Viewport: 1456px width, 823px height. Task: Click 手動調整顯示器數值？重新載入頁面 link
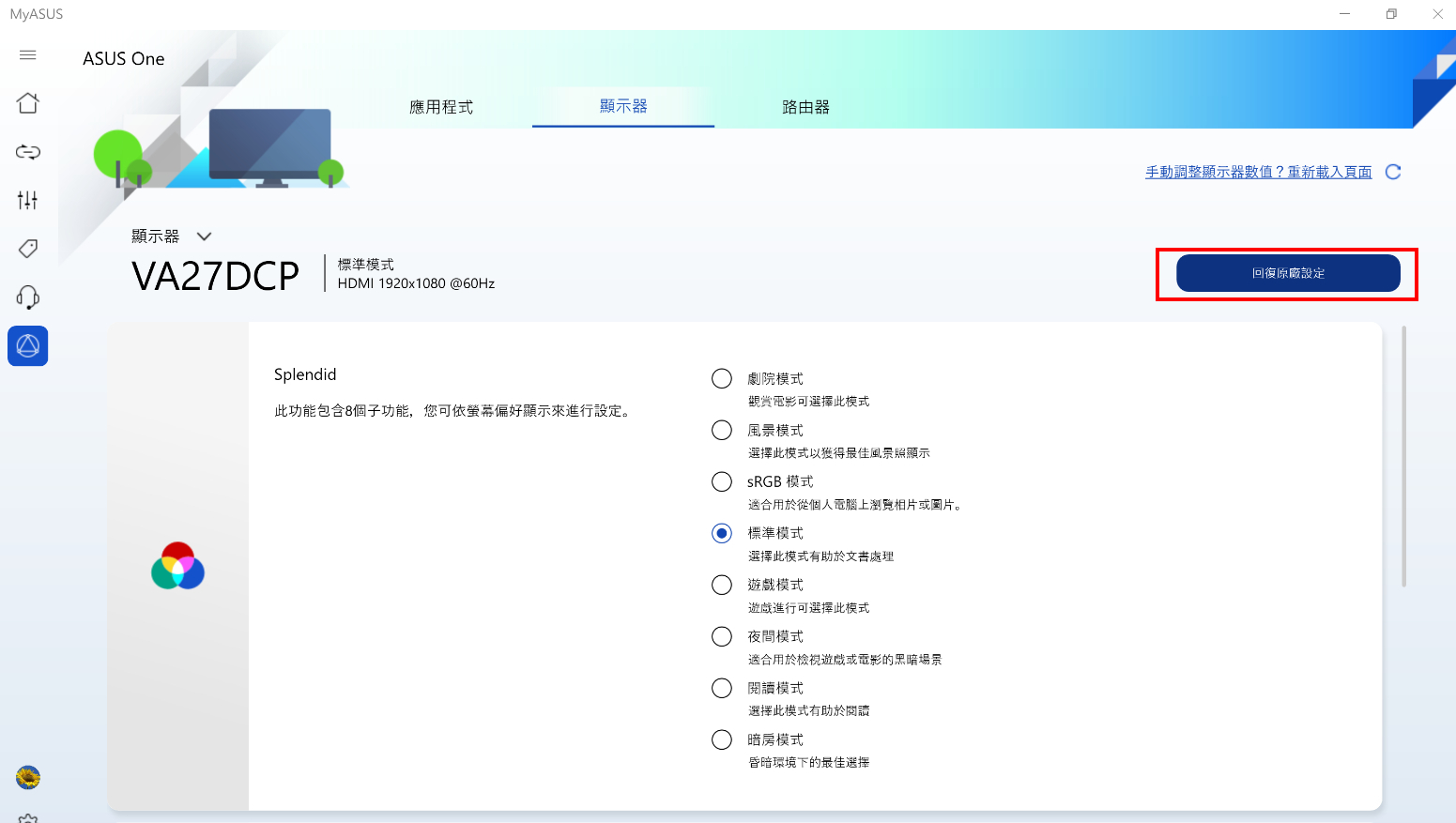(1258, 172)
